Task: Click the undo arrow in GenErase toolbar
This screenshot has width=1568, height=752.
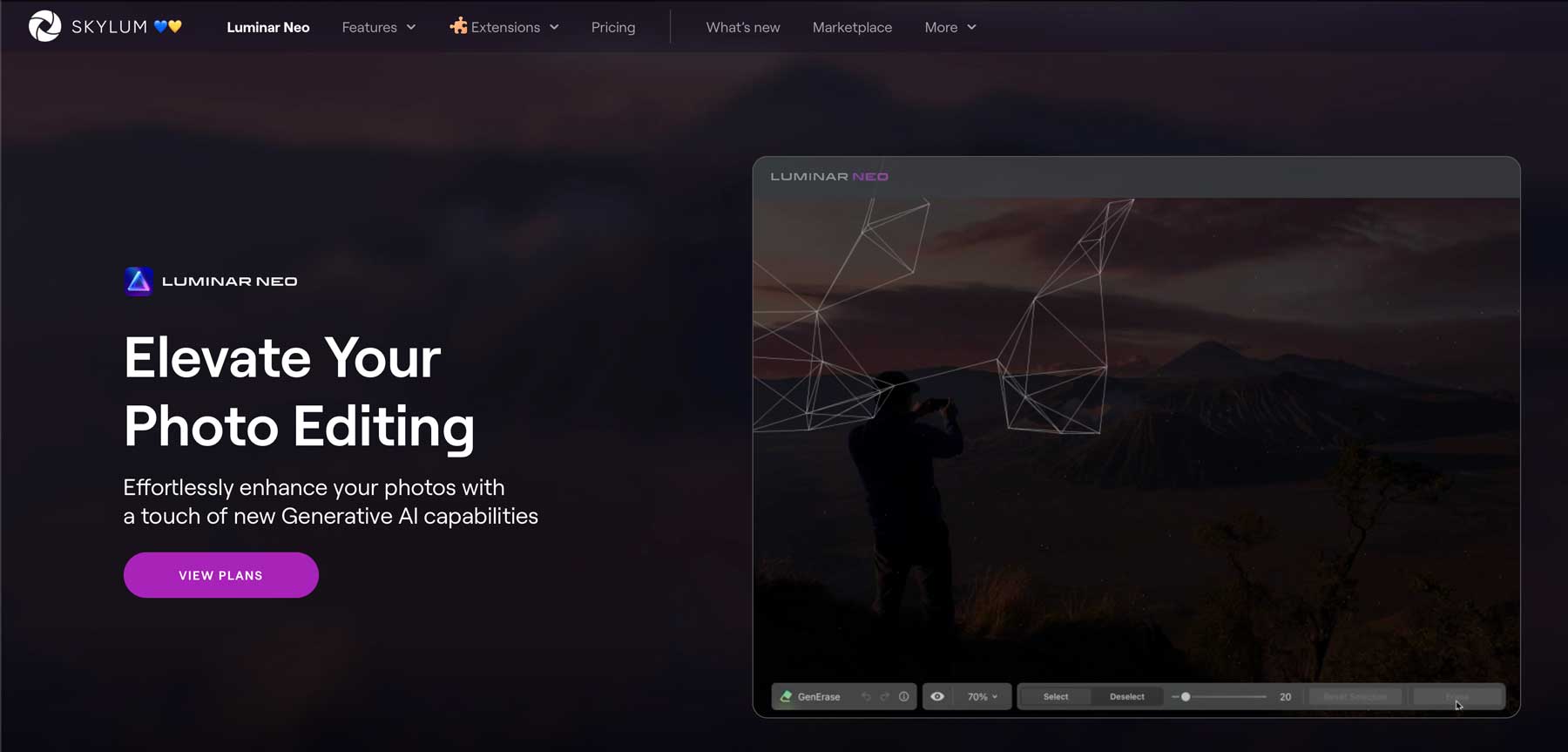Action: [x=866, y=696]
